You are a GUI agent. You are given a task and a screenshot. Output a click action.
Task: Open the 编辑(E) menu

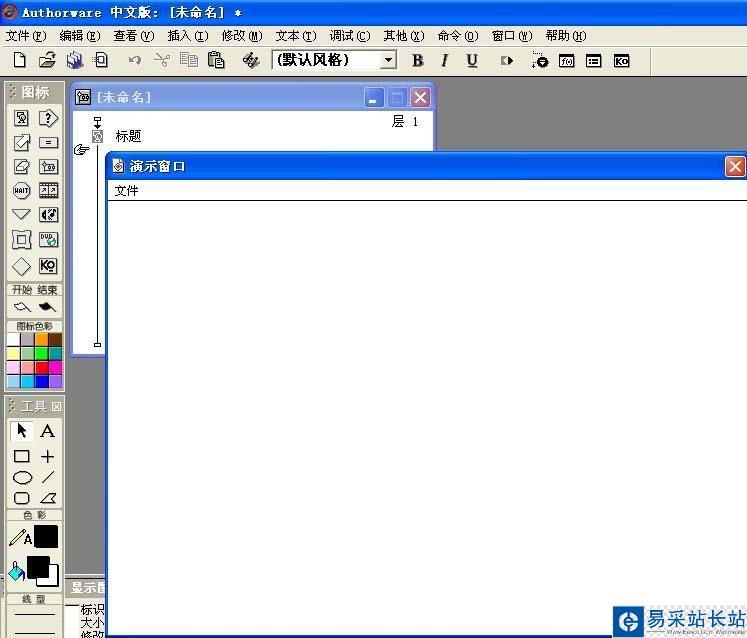coord(80,36)
